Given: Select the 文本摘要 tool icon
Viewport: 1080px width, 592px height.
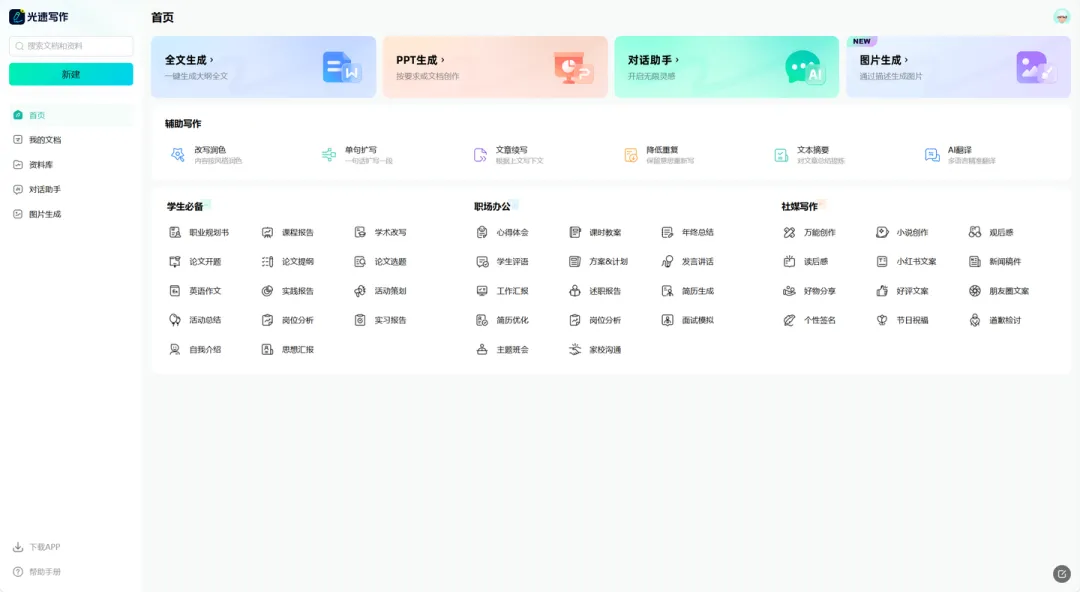Looking at the screenshot, I should pyautogui.click(x=781, y=155).
